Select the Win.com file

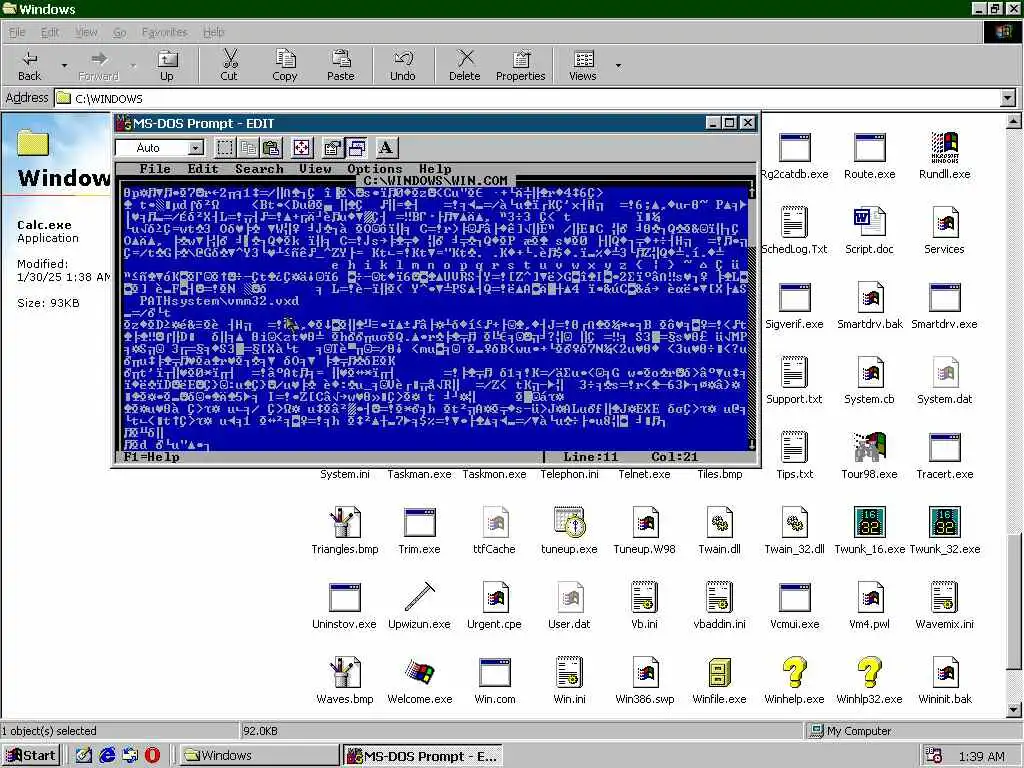point(494,682)
